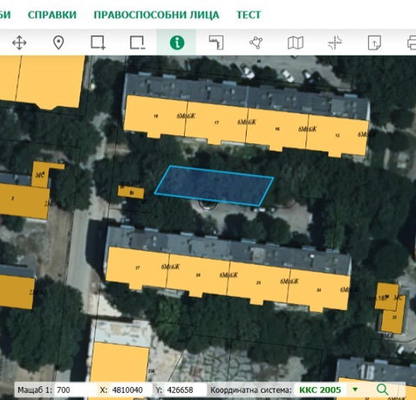Click the crosshair intersection tool

(335, 43)
